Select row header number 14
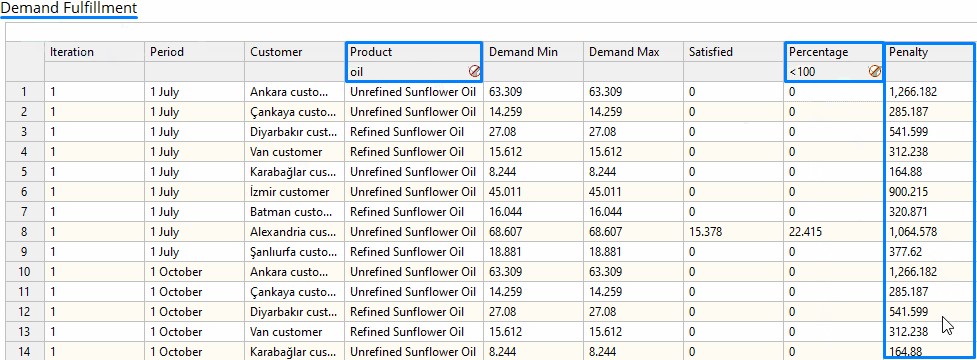 point(25,351)
